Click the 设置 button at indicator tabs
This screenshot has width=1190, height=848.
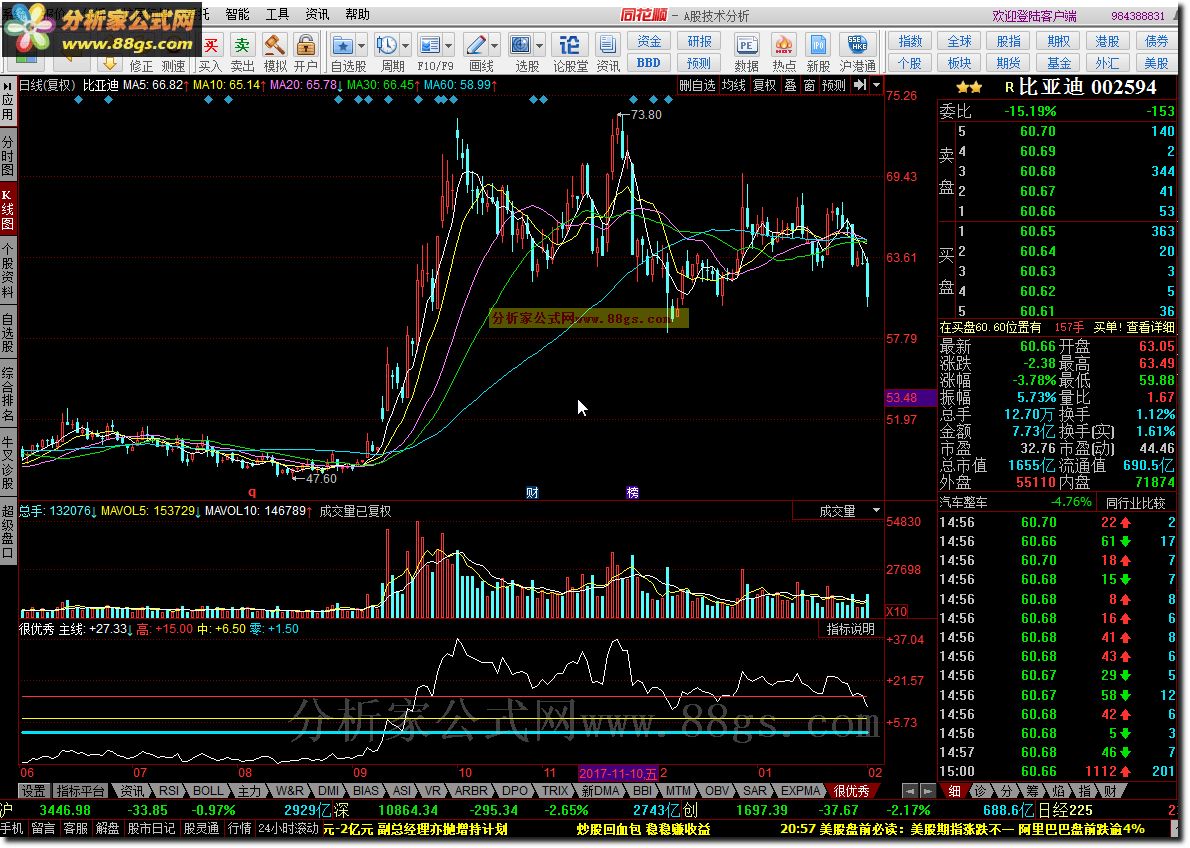(33, 790)
